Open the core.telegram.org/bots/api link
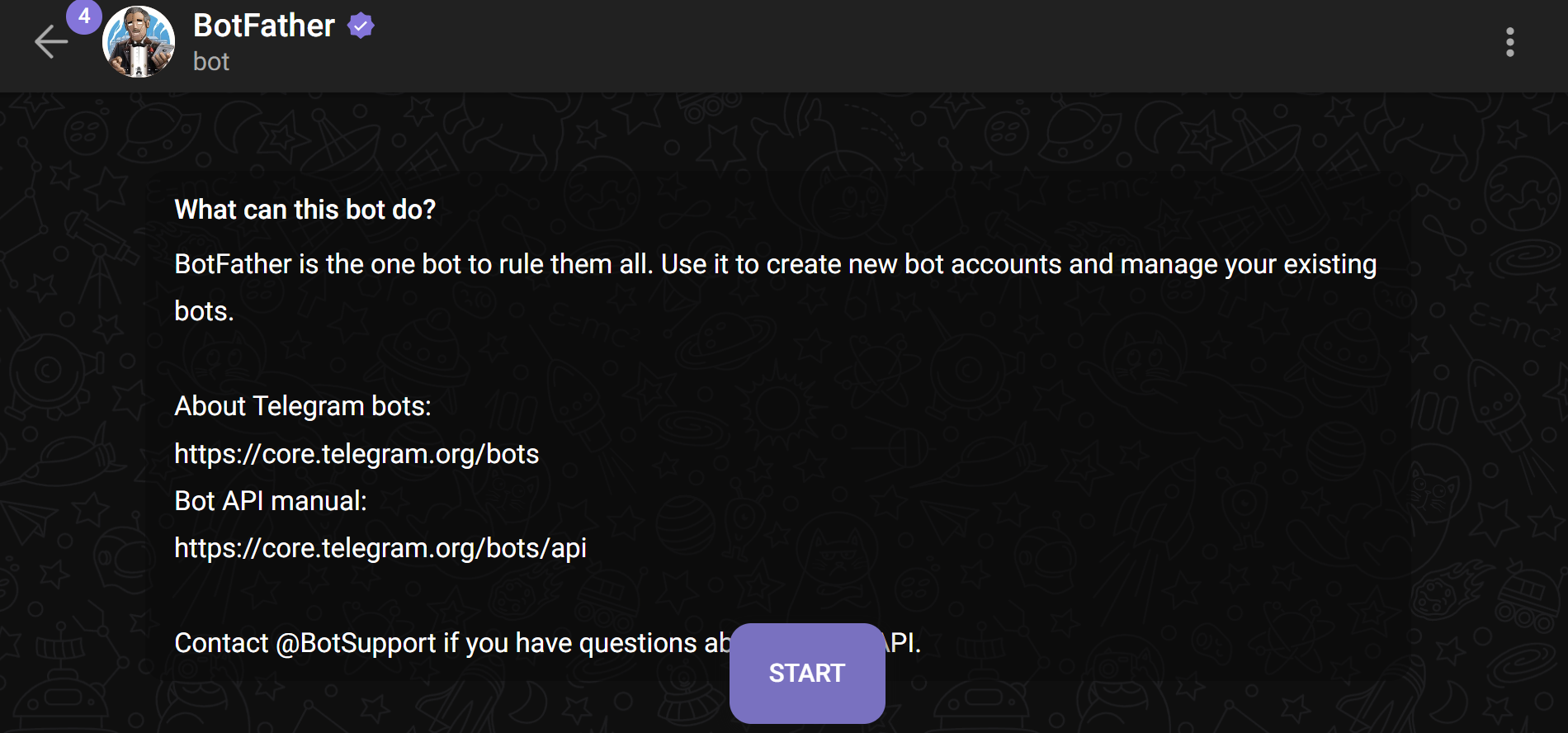The image size is (1568, 733). pyautogui.click(x=380, y=548)
